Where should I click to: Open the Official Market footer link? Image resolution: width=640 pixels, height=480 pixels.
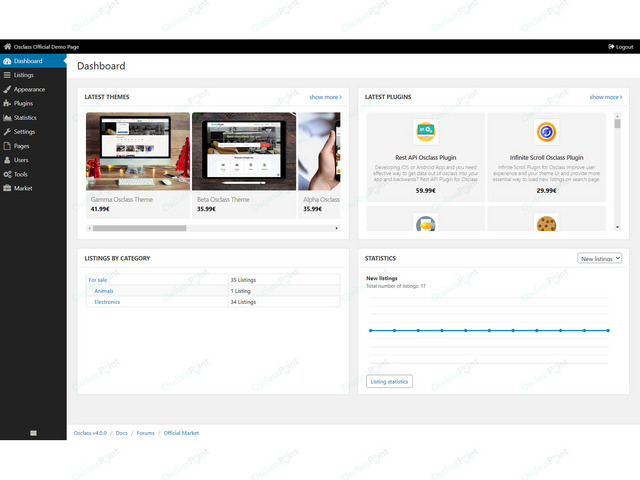coord(181,433)
